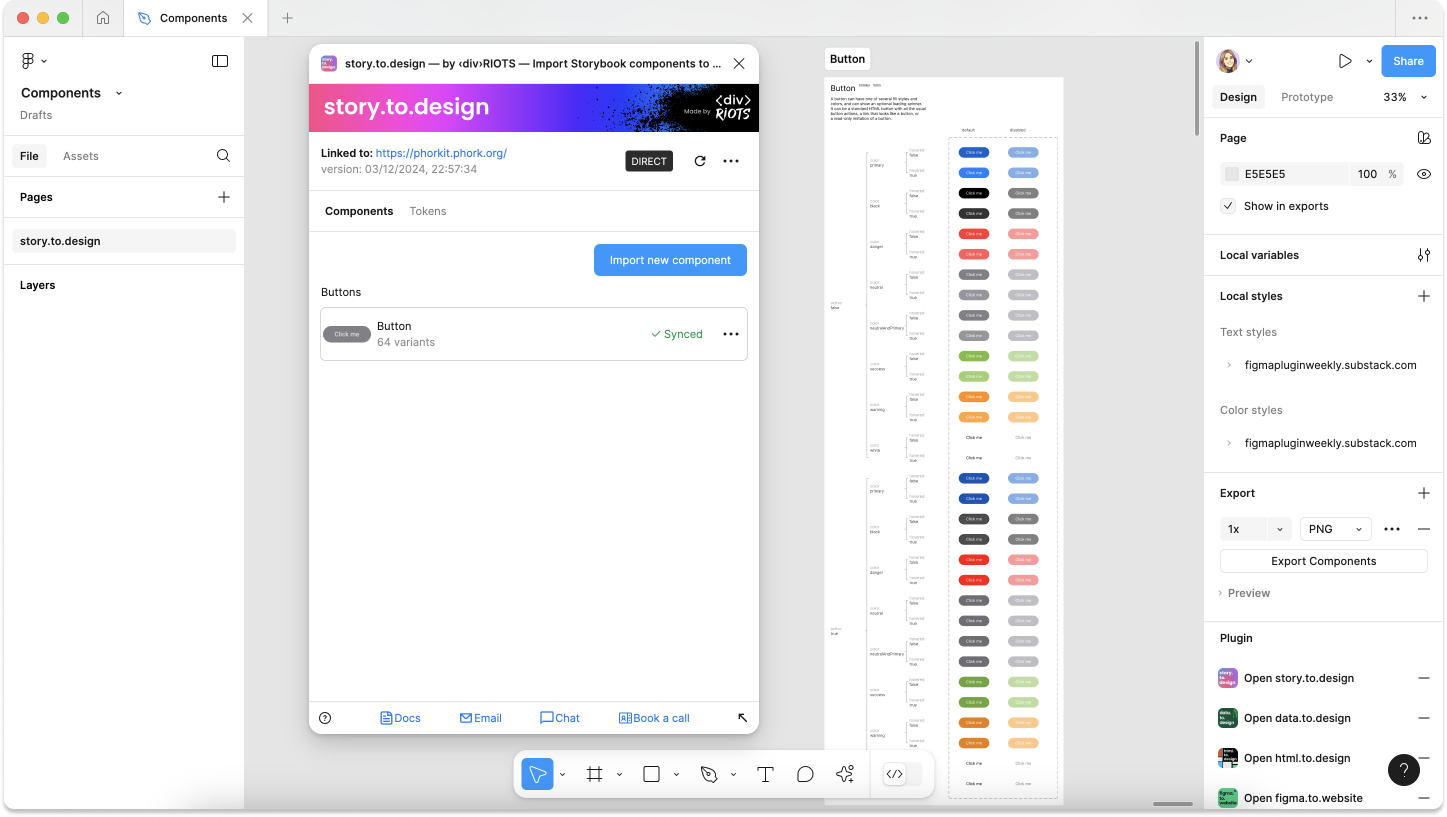Open export more options ellipsis
Image resolution: width=1447 pixels, height=817 pixels.
[1392, 529]
